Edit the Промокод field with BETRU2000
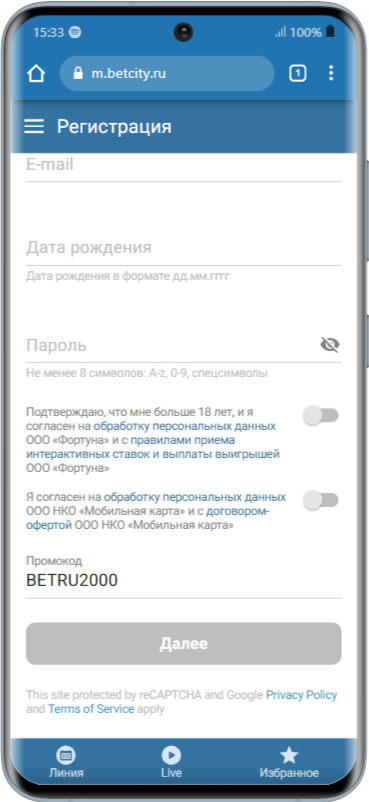Image resolution: width=369 pixels, height=802 pixels. point(184,576)
